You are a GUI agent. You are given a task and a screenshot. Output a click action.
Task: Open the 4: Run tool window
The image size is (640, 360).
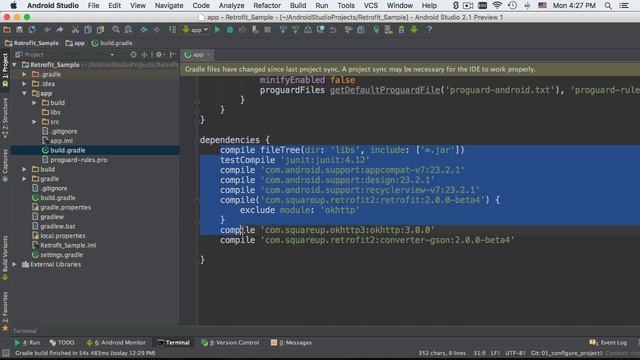pyautogui.click(x=27, y=343)
